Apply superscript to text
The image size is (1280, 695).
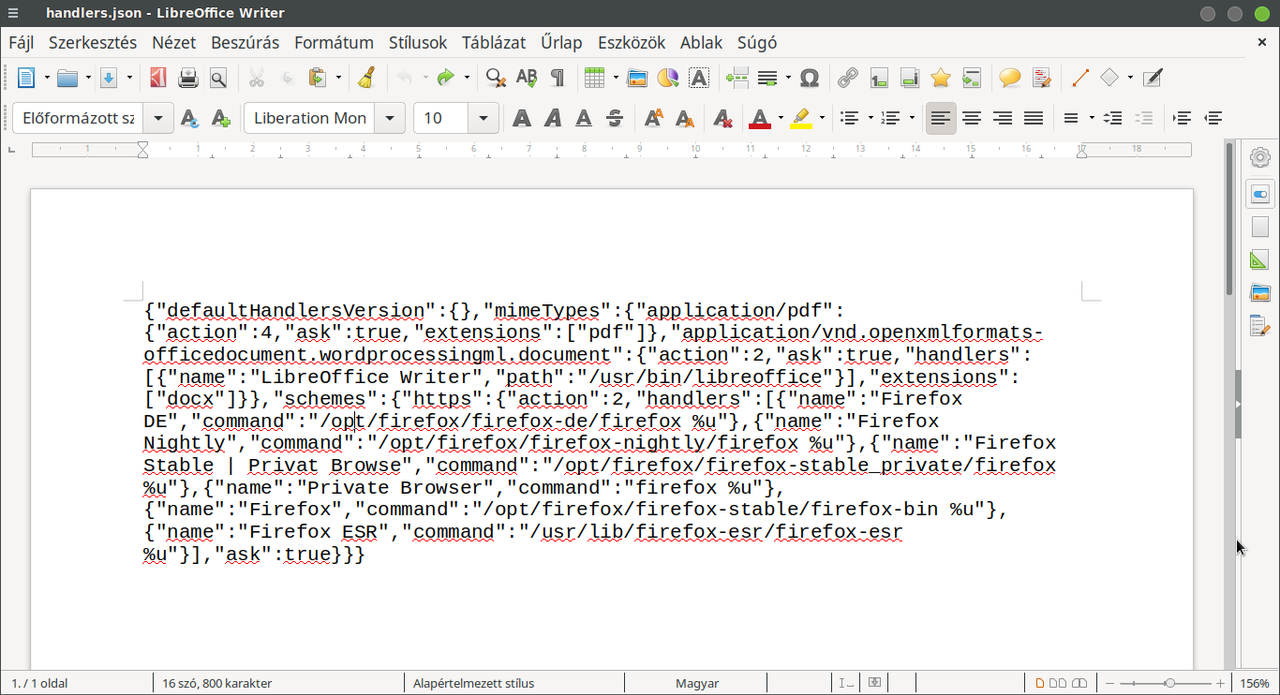pyautogui.click(x=652, y=118)
